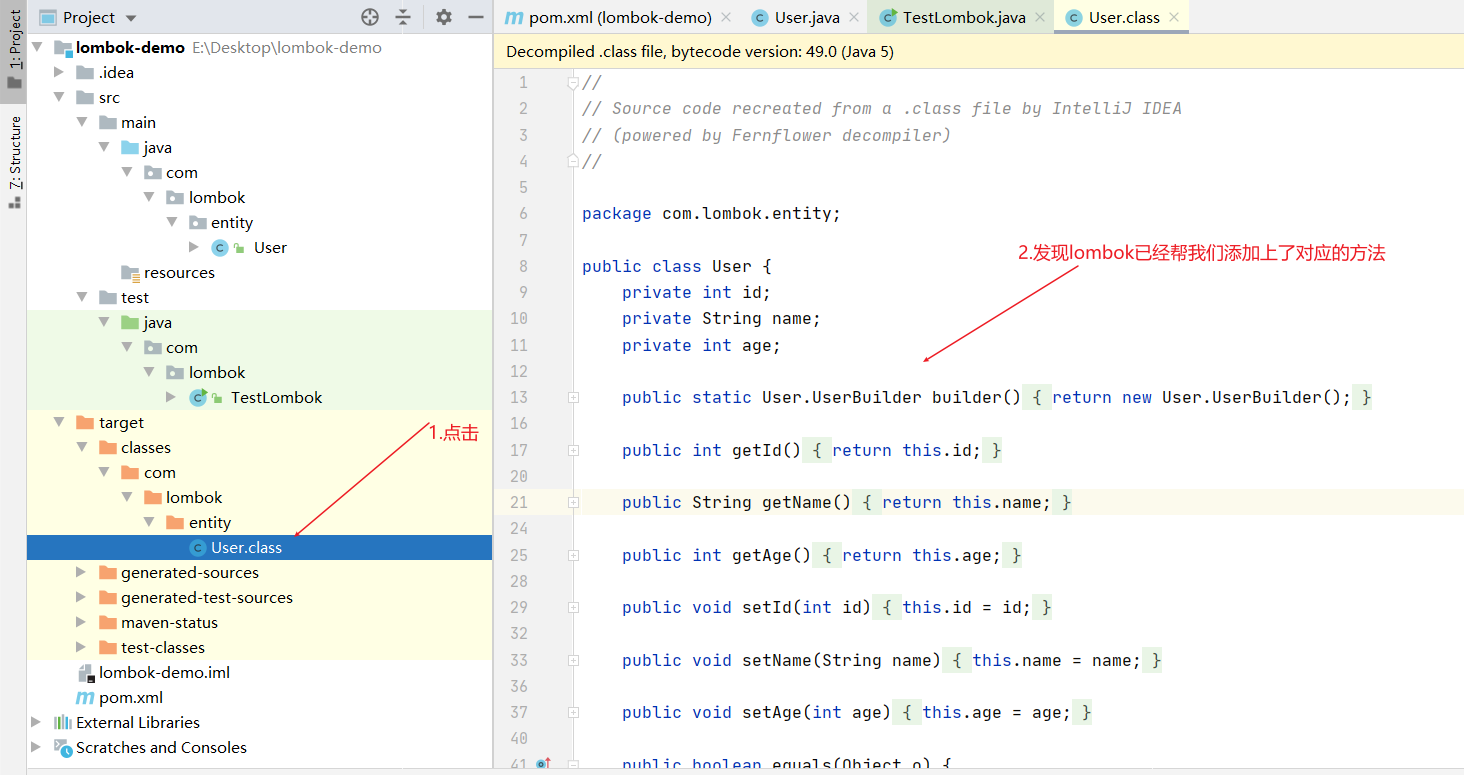Unfold the setName() method fold marker
The height and width of the screenshot is (775, 1464).
pos(573,660)
